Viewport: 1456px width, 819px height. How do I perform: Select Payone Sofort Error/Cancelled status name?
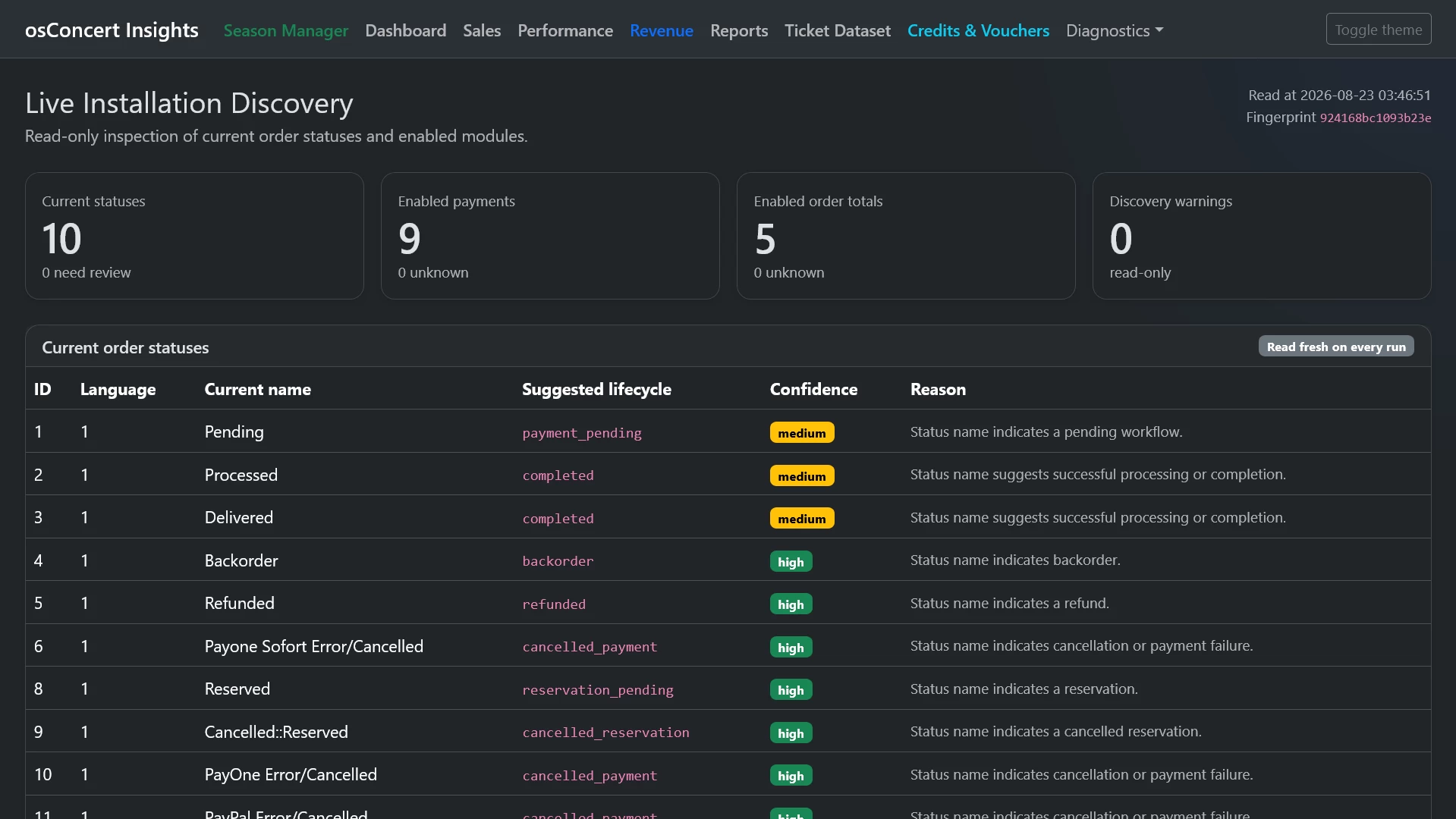[313, 646]
